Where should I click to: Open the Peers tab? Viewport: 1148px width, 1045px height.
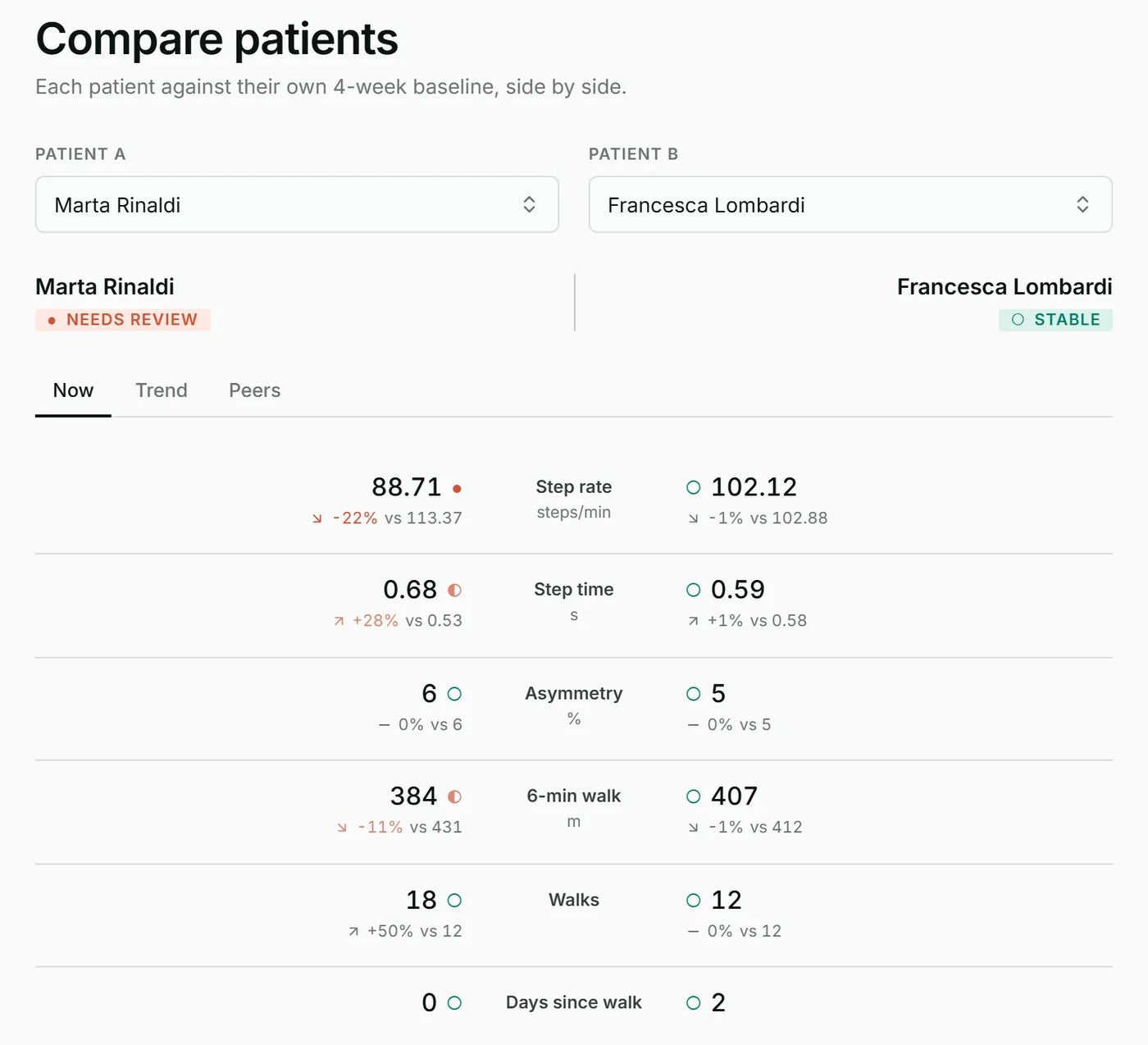pyautogui.click(x=254, y=390)
